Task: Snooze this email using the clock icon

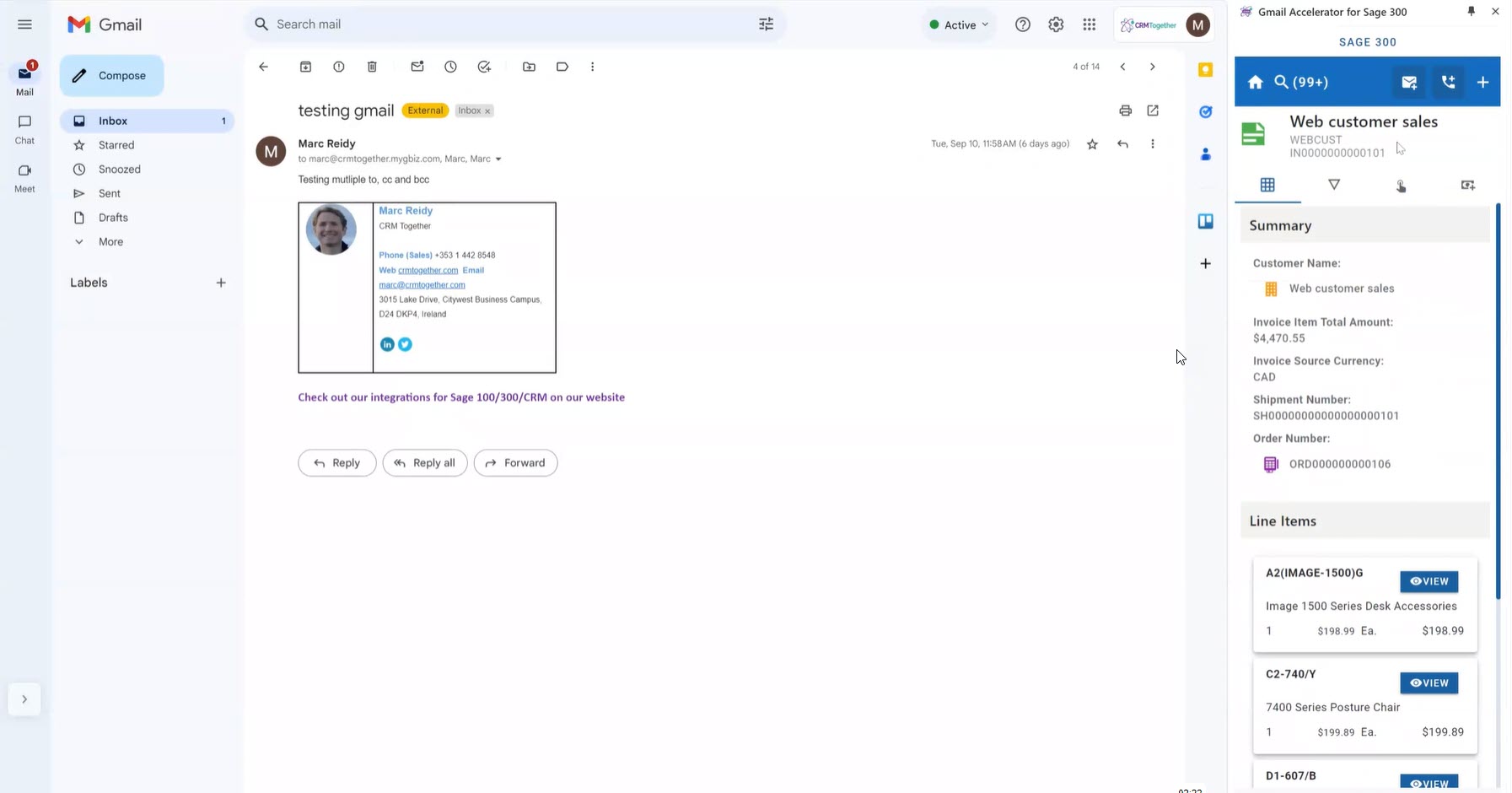Action: pos(450,67)
